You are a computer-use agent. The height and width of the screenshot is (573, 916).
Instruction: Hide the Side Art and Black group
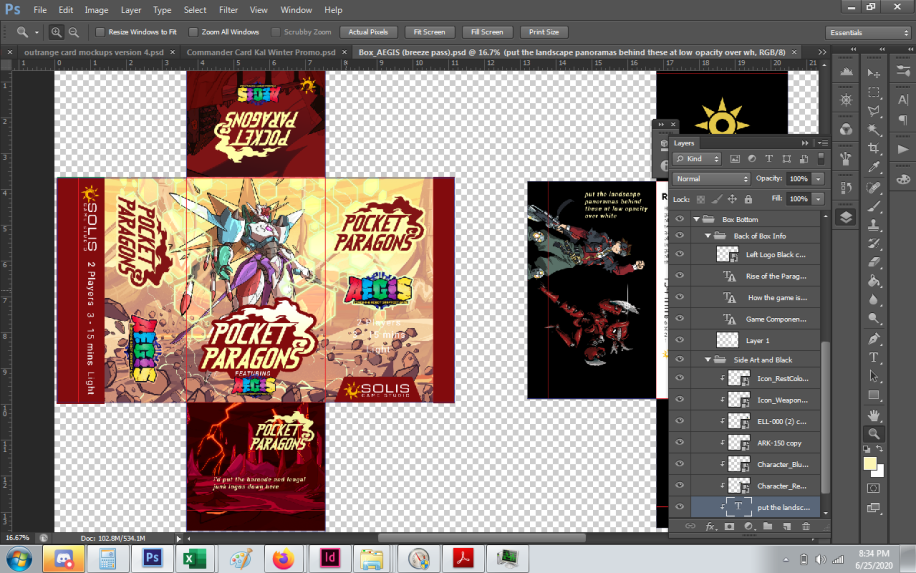point(679,360)
